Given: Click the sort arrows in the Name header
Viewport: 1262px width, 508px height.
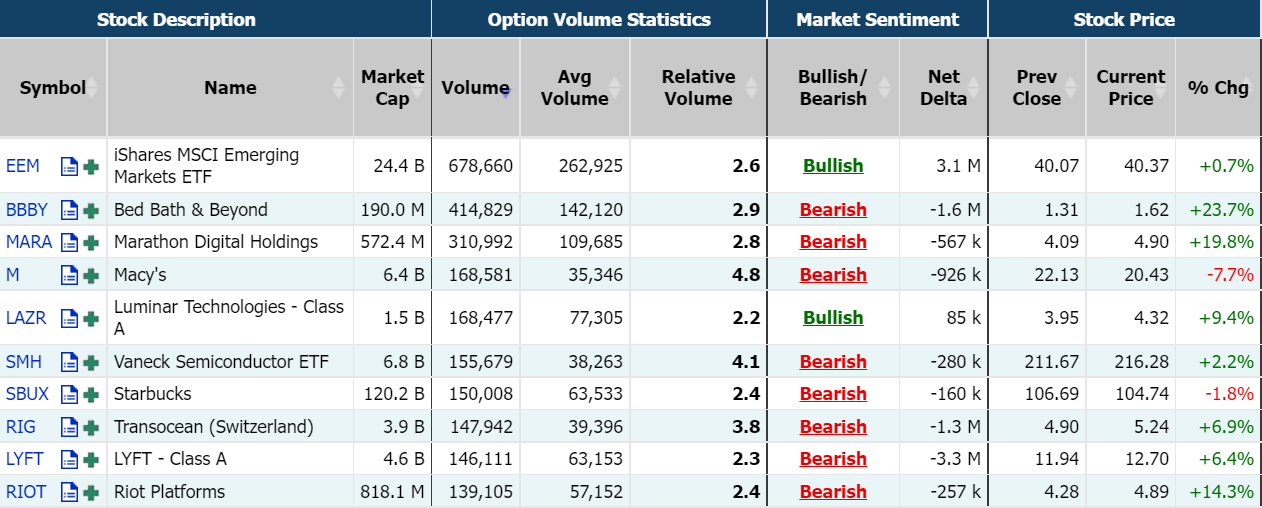Looking at the screenshot, I should pos(338,88).
